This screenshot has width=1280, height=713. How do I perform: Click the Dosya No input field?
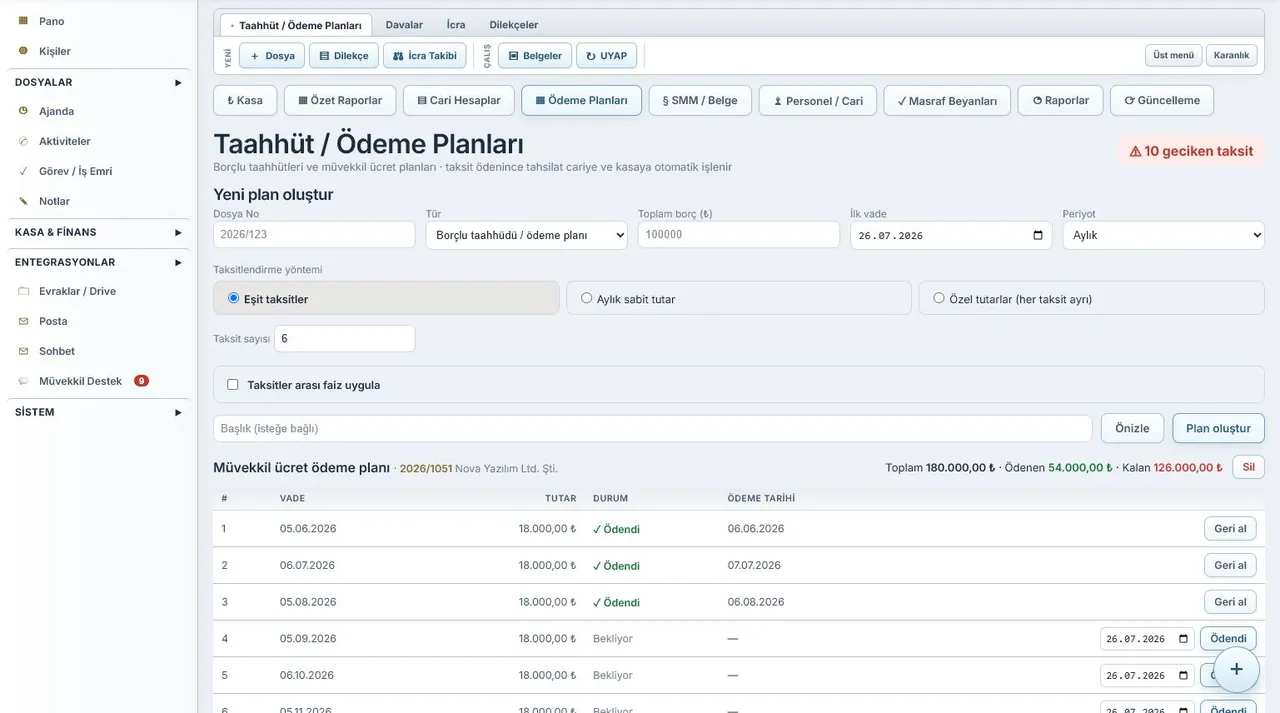click(x=314, y=235)
